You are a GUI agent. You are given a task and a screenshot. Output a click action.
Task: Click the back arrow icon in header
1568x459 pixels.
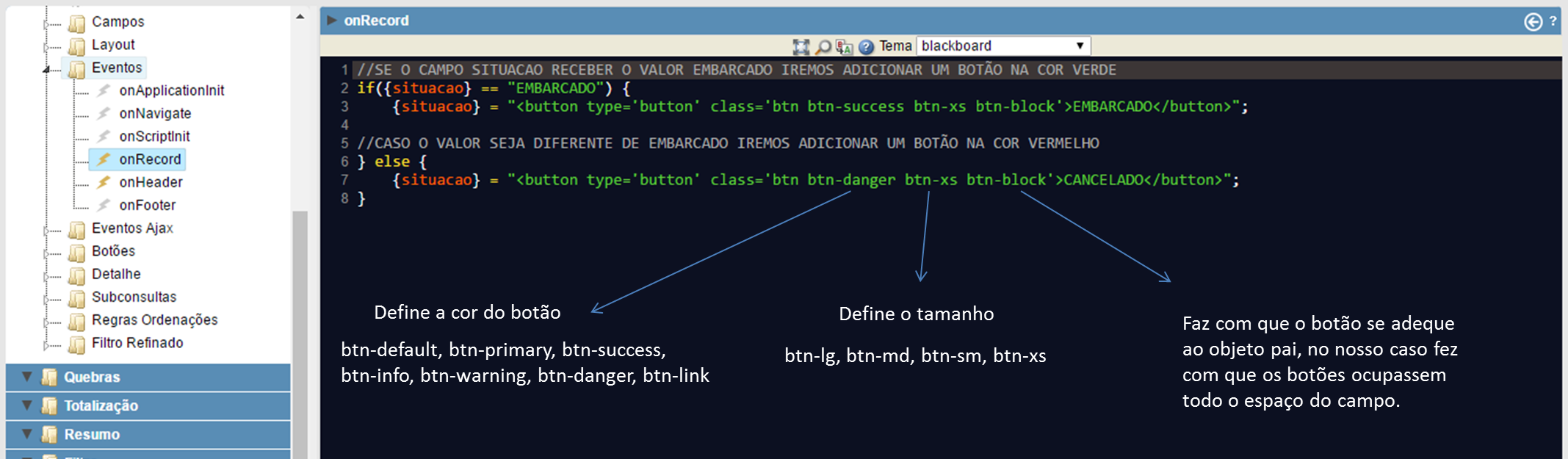(x=1533, y=22)
